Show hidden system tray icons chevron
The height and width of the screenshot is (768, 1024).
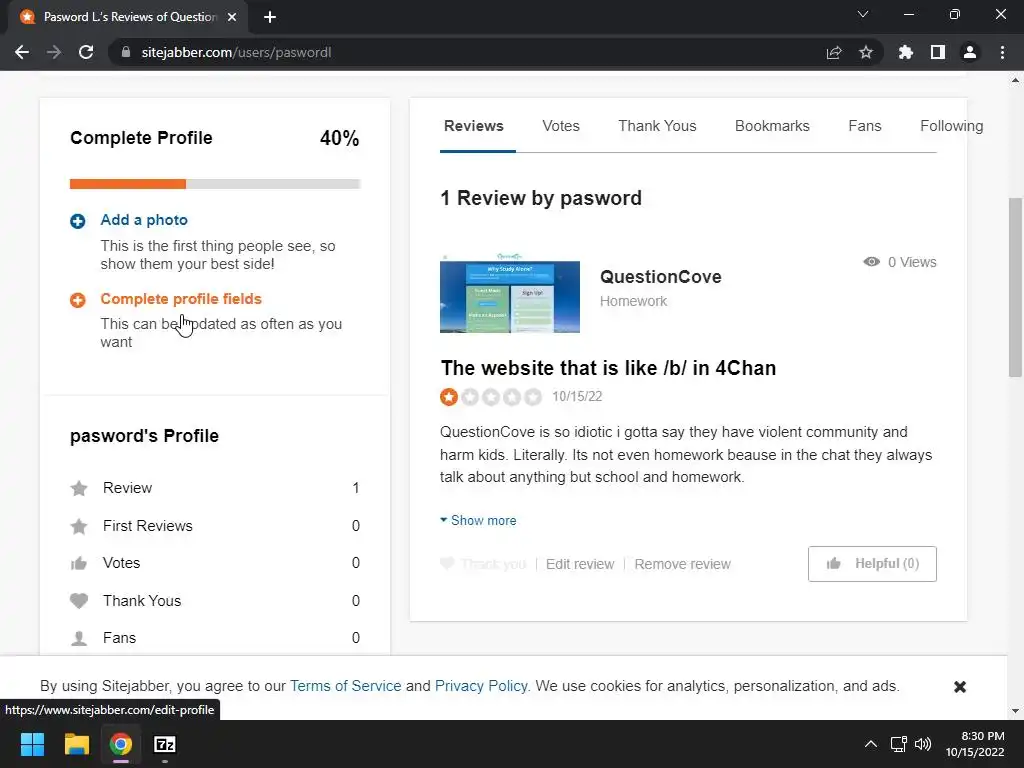(870, 744)
